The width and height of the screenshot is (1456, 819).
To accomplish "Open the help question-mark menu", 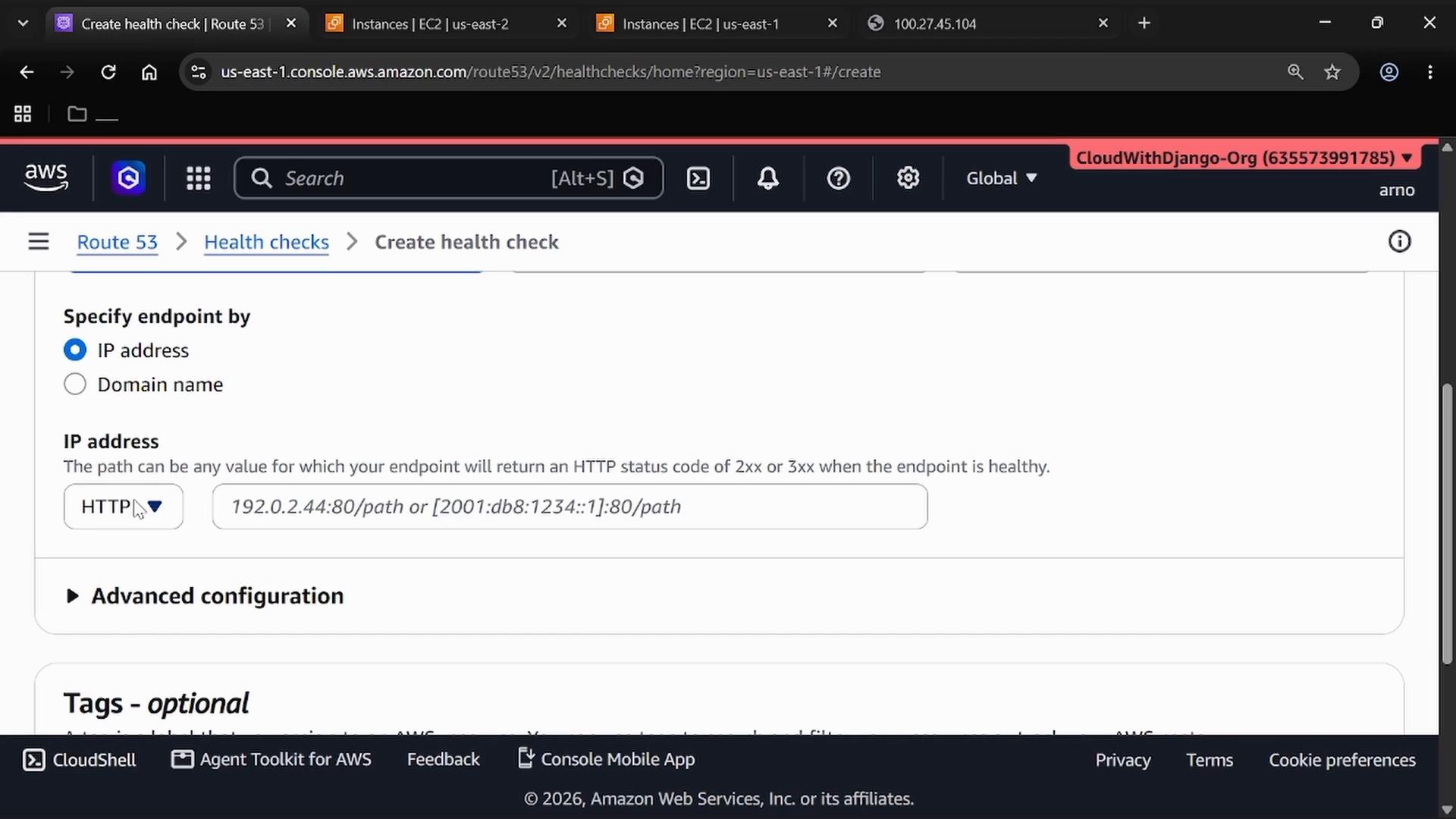I will 838,178.
